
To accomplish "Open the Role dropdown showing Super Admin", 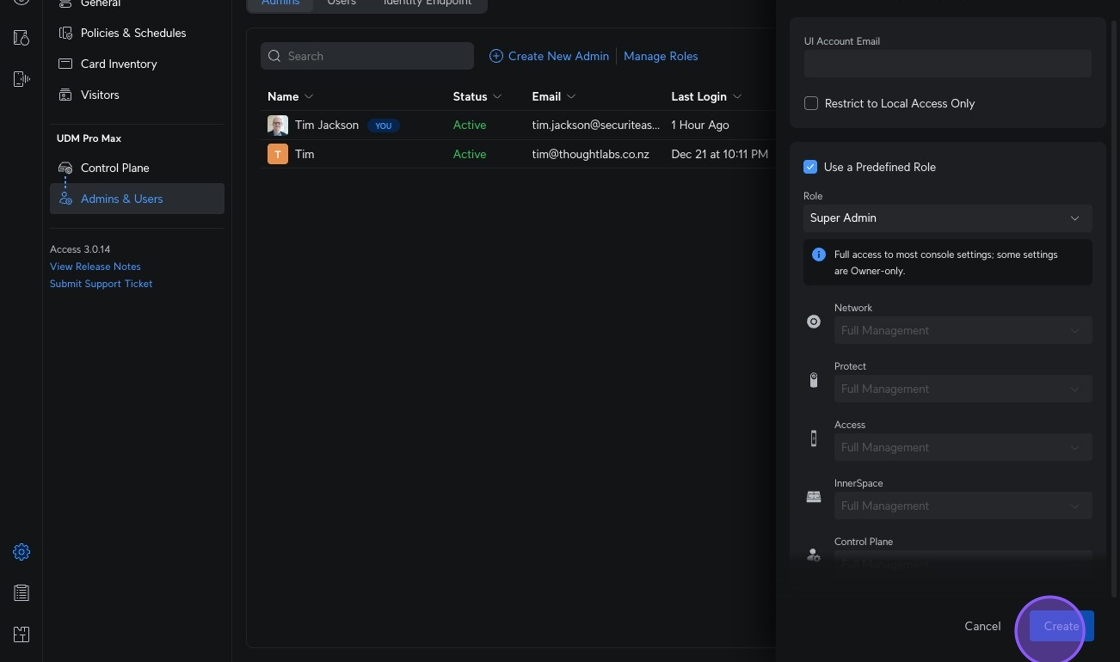I will (946, 218).
